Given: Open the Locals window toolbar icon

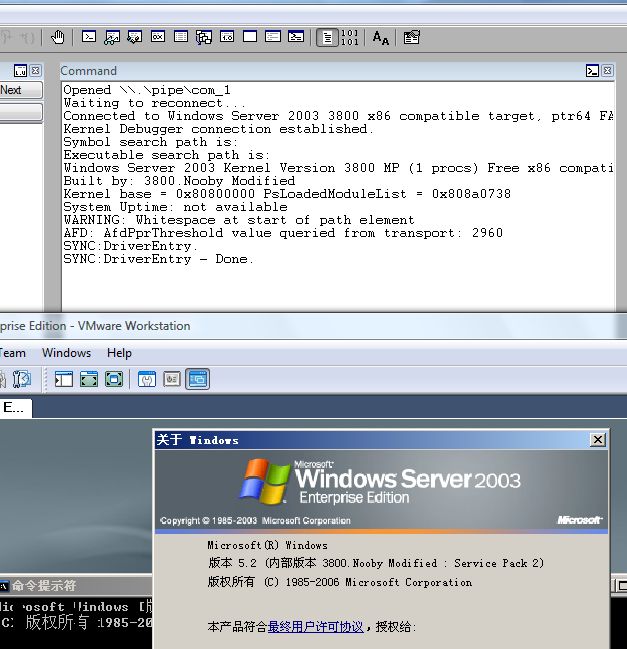Looking at the screenshot, I should pyautogui.click(x=135, y=37).
